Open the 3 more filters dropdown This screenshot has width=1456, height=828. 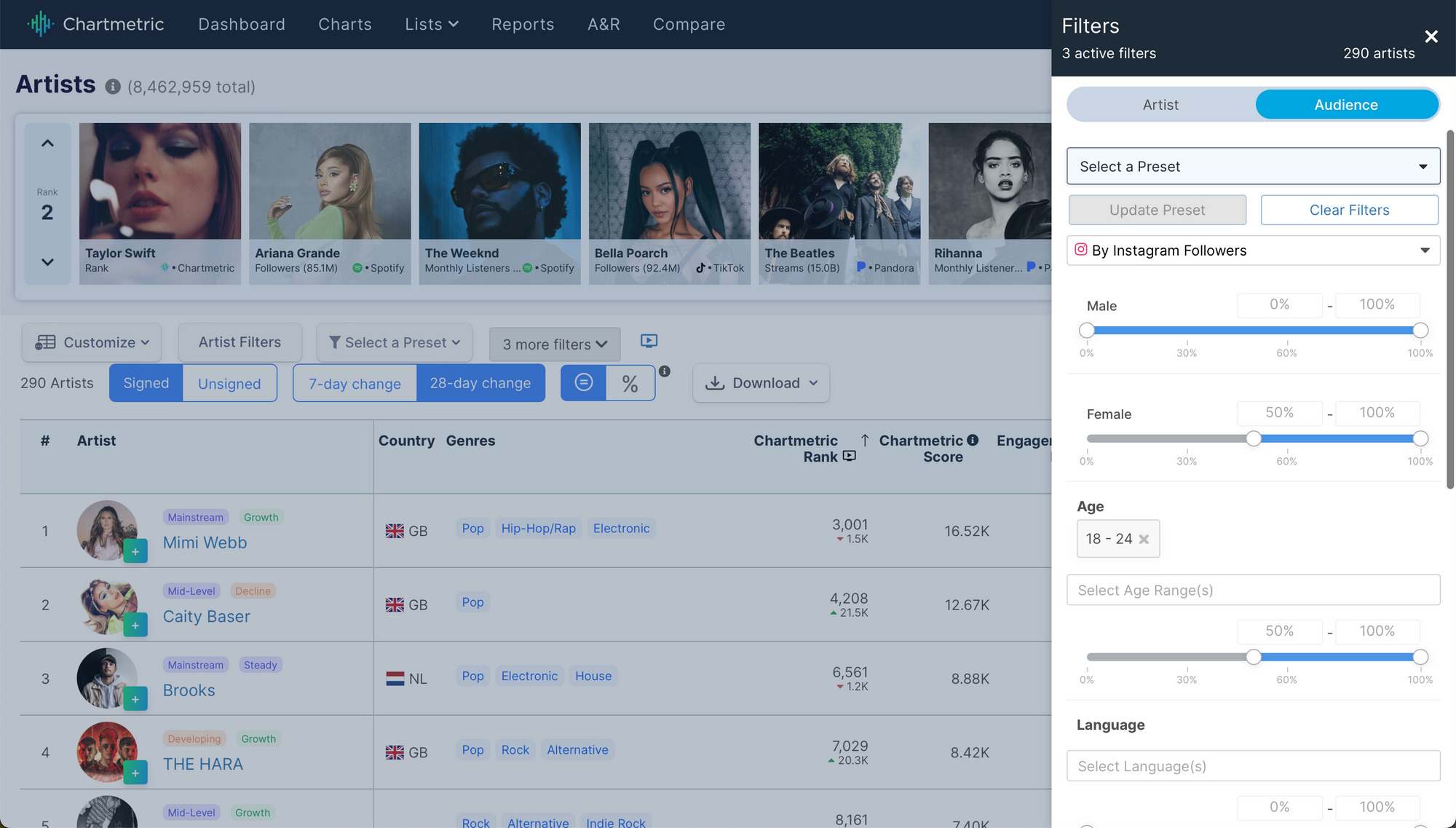click(x=555, y=344)
